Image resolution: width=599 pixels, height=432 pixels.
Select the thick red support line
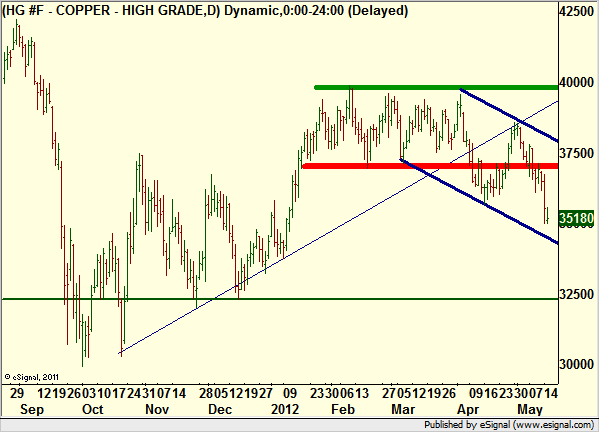430,166
